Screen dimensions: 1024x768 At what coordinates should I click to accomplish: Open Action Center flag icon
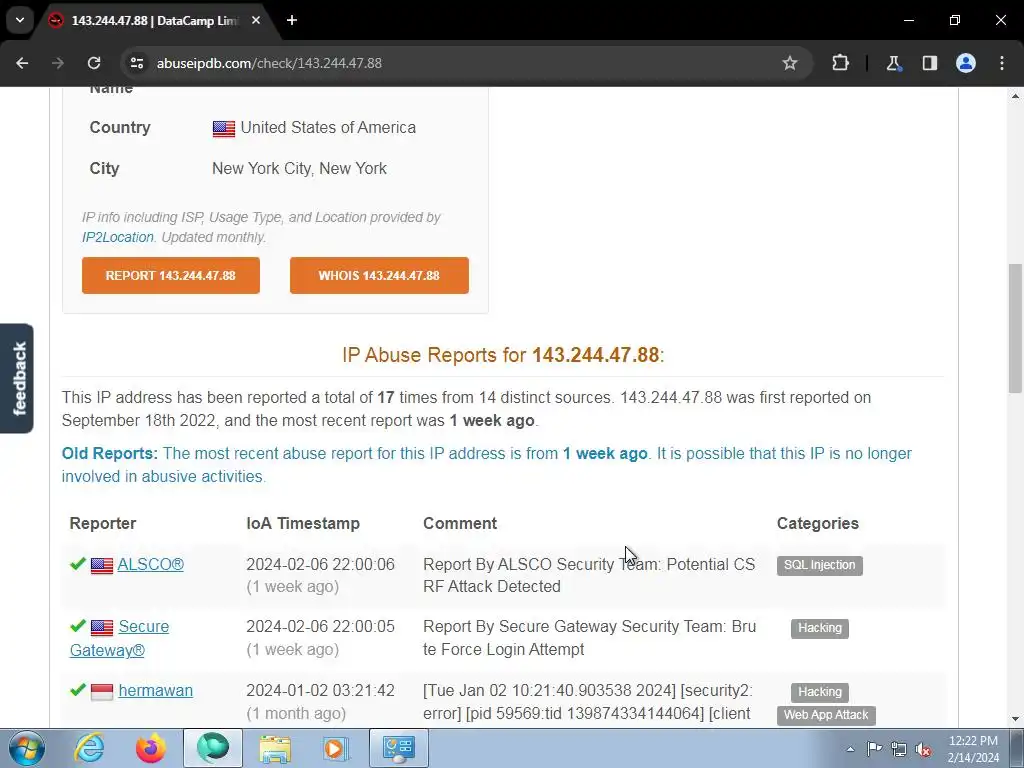coord(874,749)
